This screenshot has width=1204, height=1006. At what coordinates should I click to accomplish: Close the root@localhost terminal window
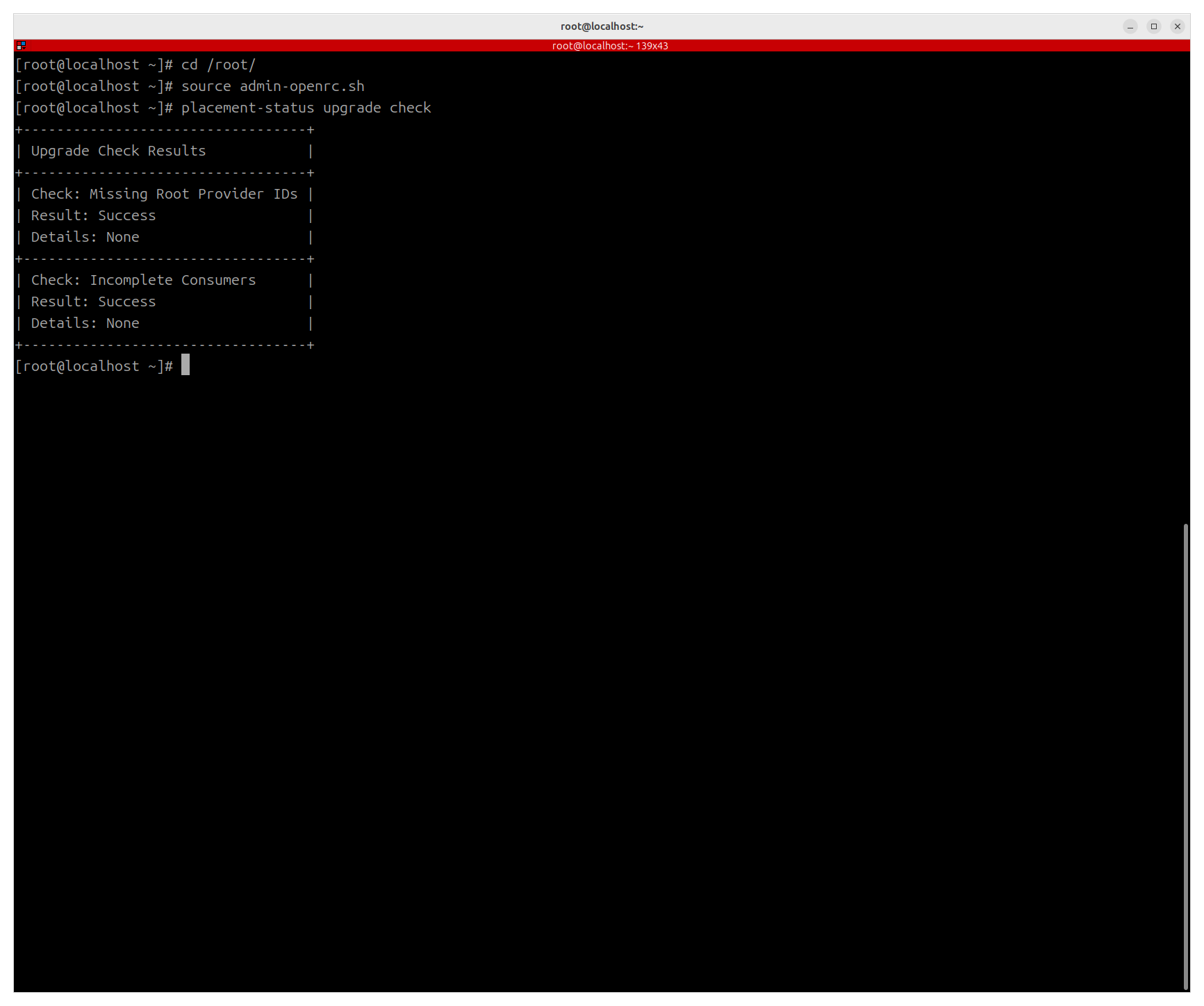[x=1178, y=26]
